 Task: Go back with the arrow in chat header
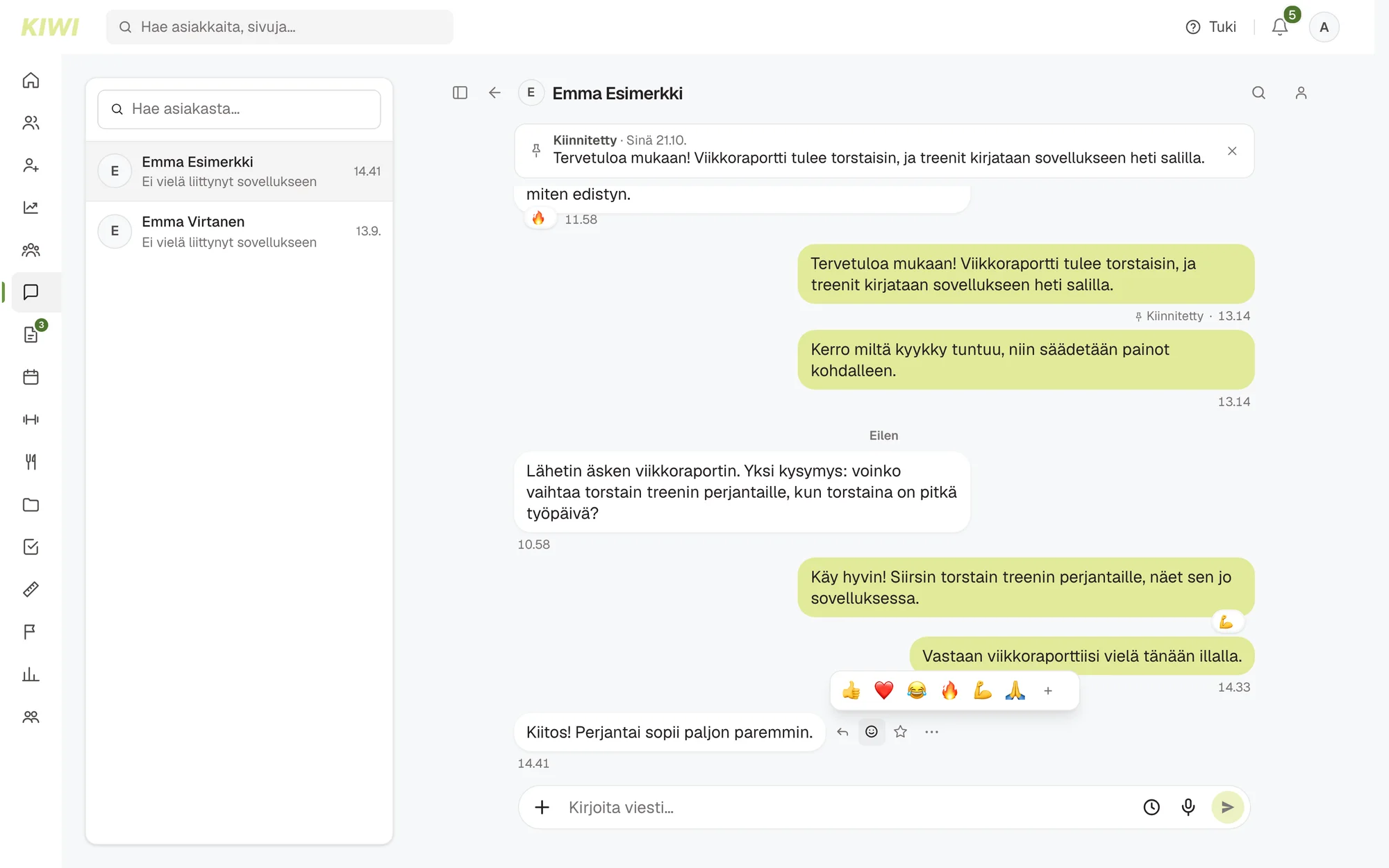coord(494,93)
